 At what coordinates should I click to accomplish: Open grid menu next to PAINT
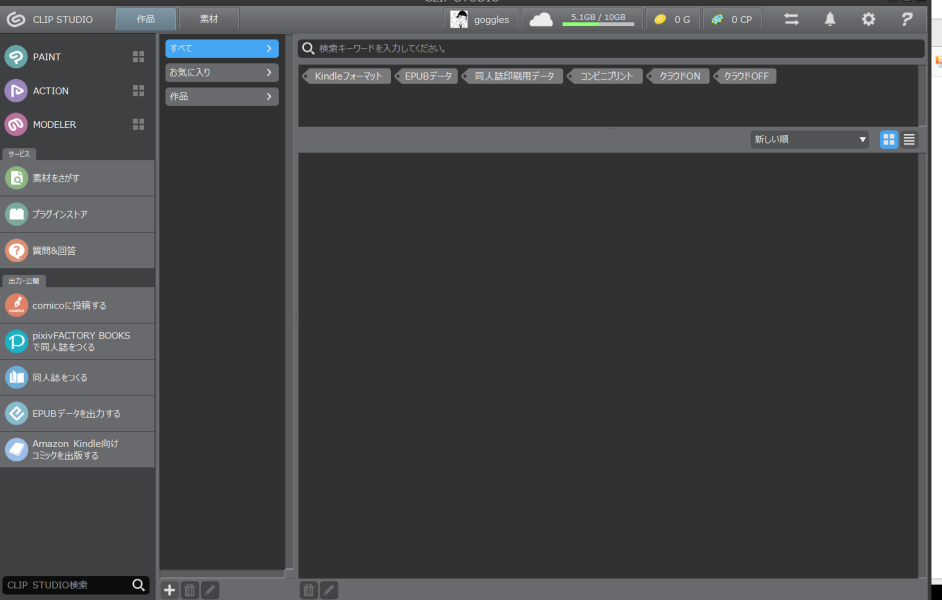(138, 56)
